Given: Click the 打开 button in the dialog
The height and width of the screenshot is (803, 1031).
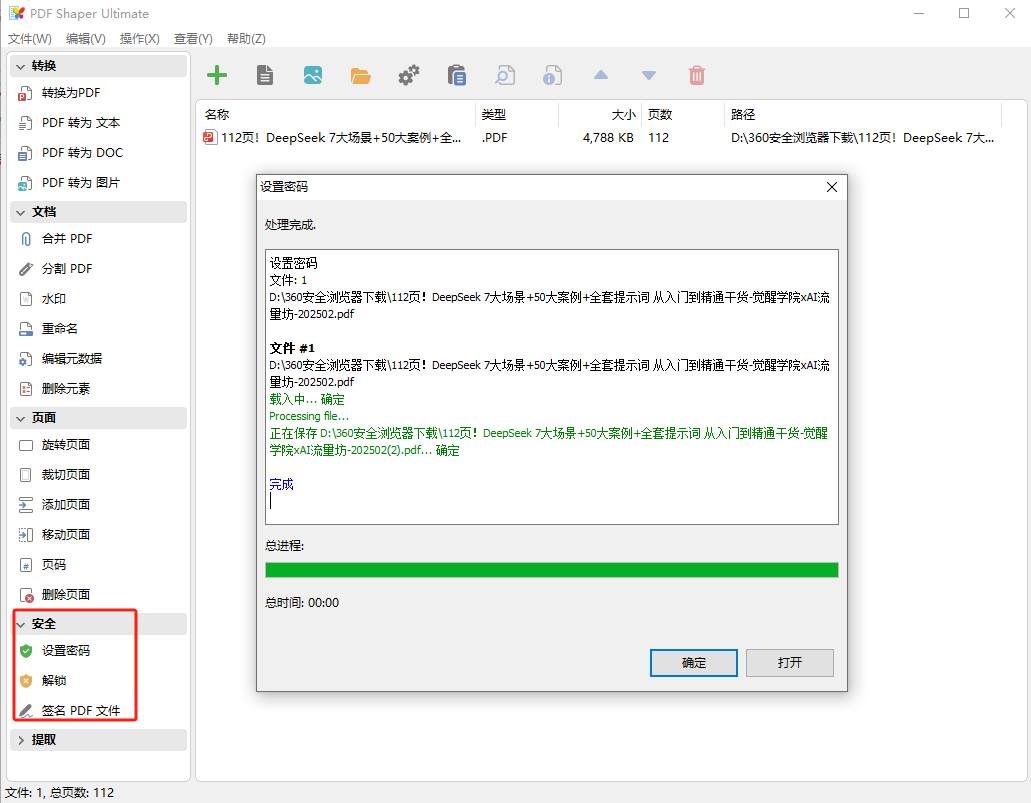Looking at the screenshot, I should (790, 663).
